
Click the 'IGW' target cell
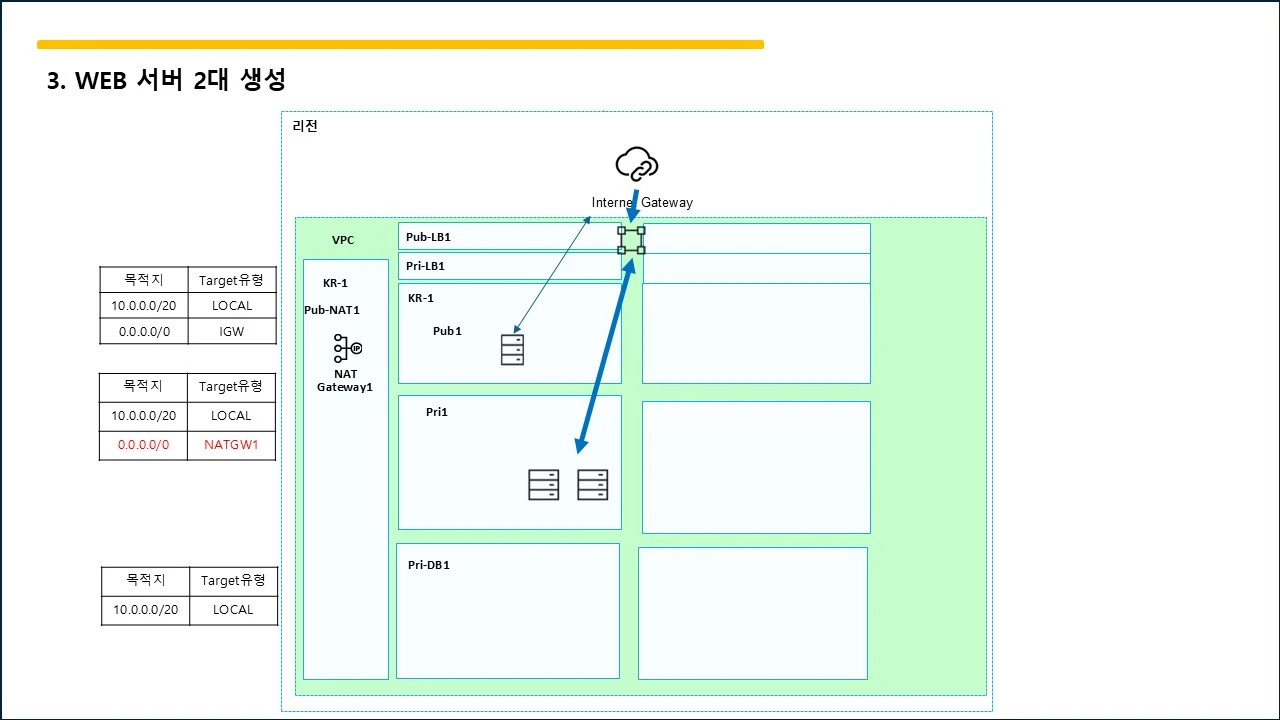pyautogui.click(x=232, y=332)
